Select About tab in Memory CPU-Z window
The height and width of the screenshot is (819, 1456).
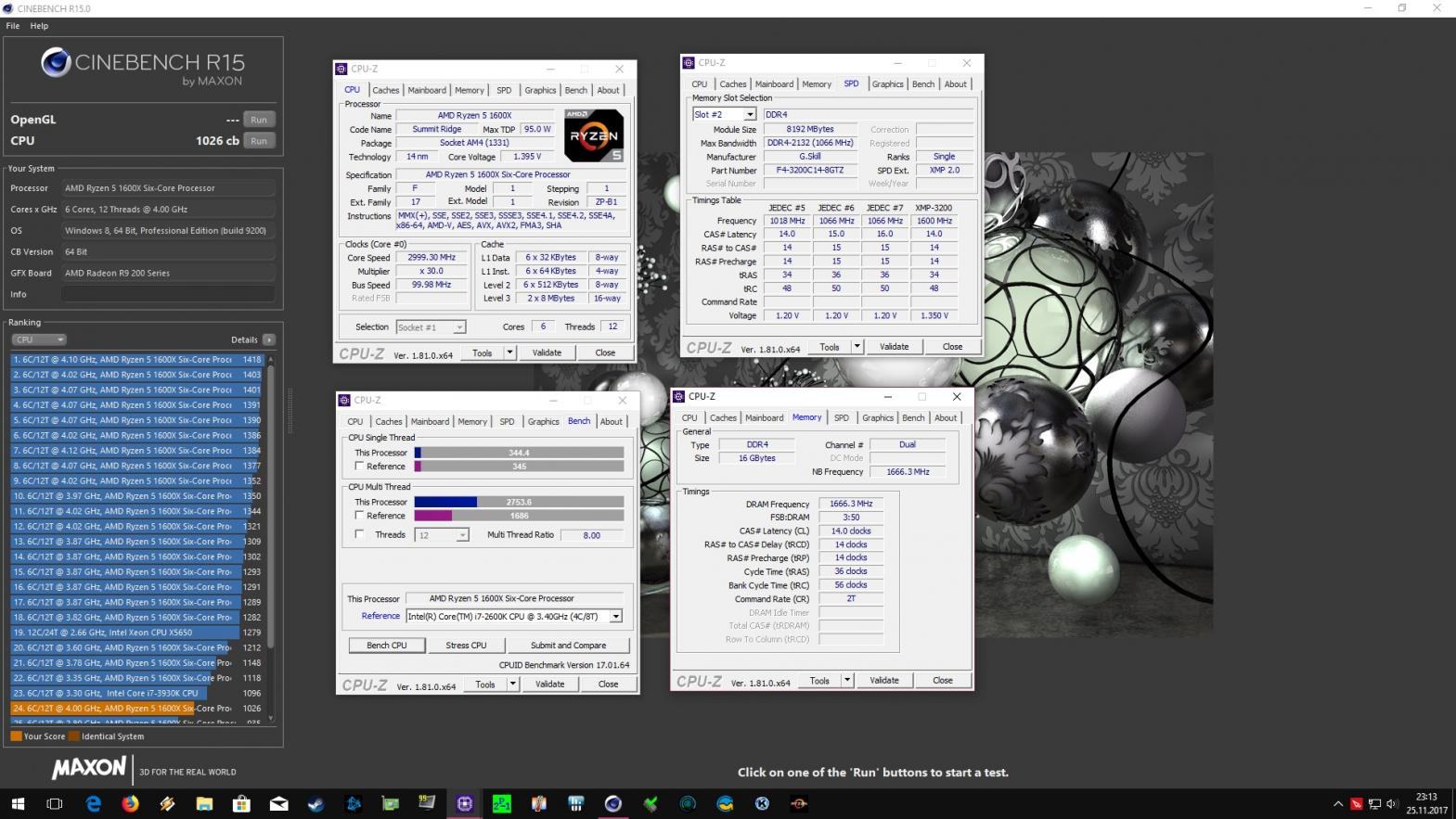click(946, 417)
